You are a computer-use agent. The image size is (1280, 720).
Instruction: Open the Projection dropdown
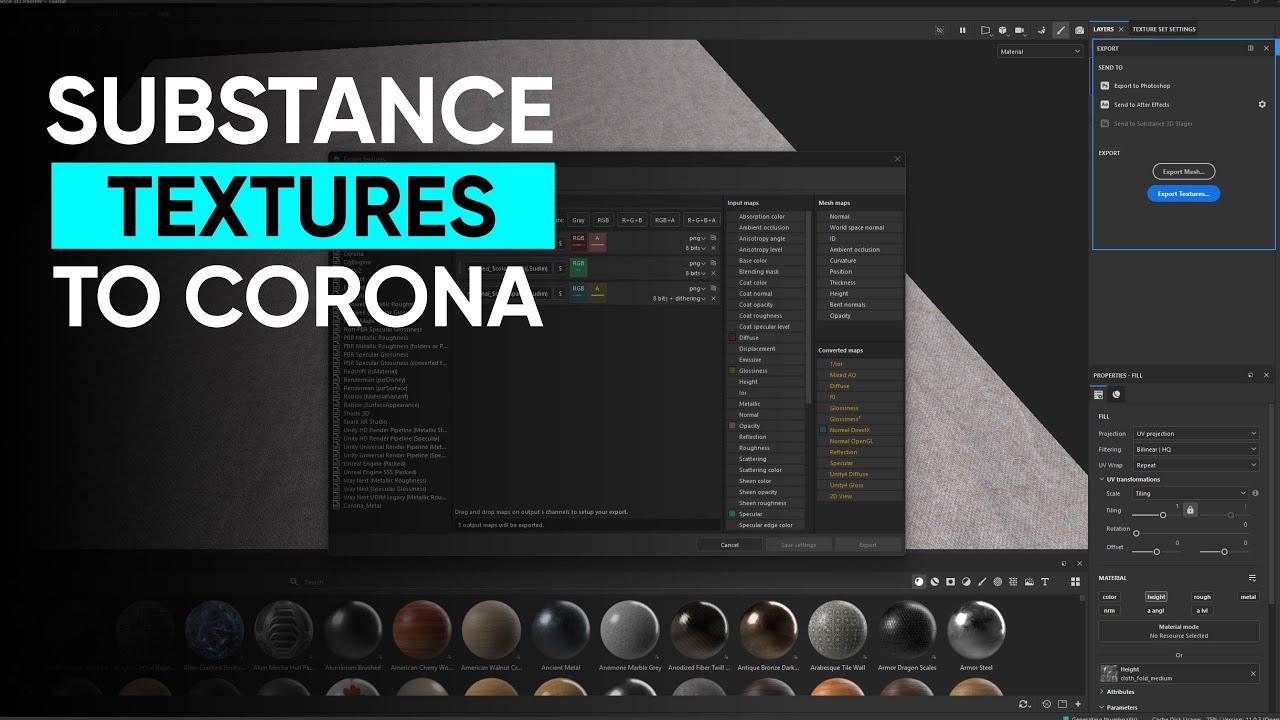(1195, 434)
